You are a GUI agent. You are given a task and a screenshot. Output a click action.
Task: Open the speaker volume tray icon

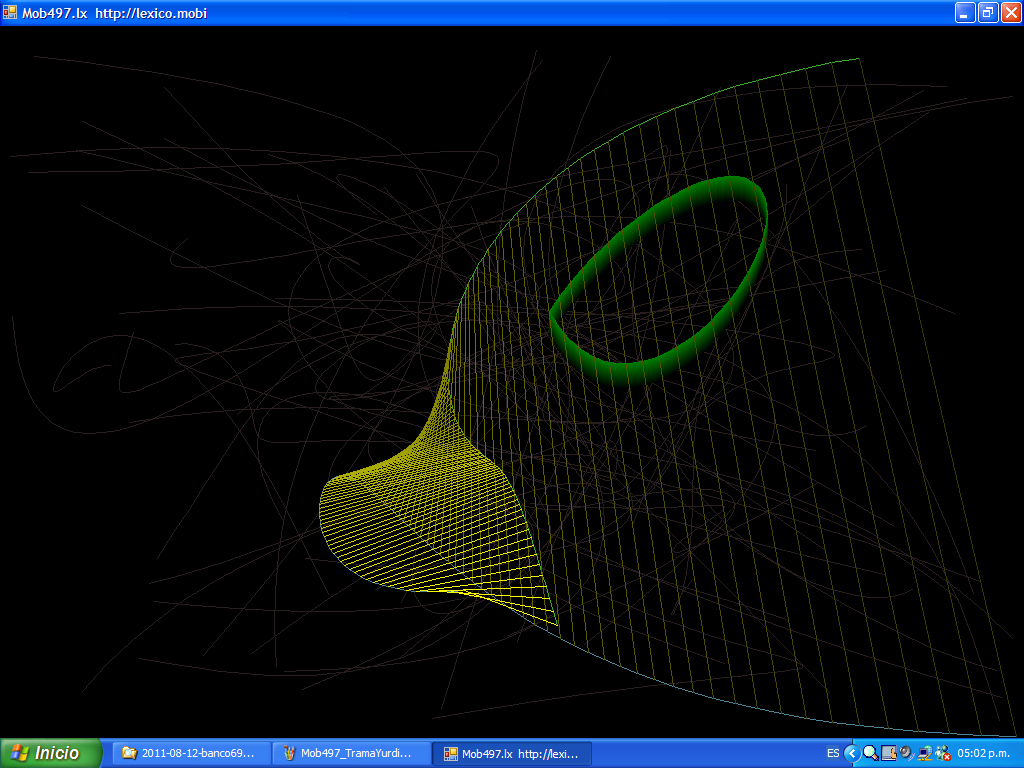(906, 753)
